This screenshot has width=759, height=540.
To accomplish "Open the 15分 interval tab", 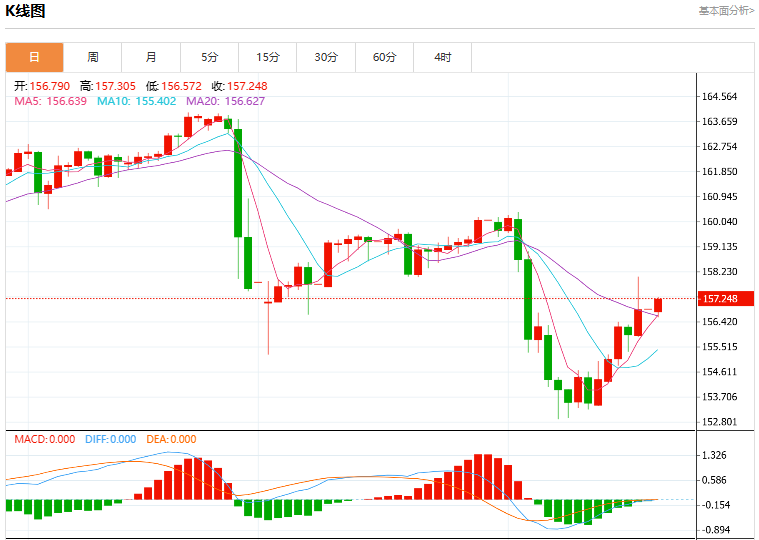I will click(x=268, y=57).
